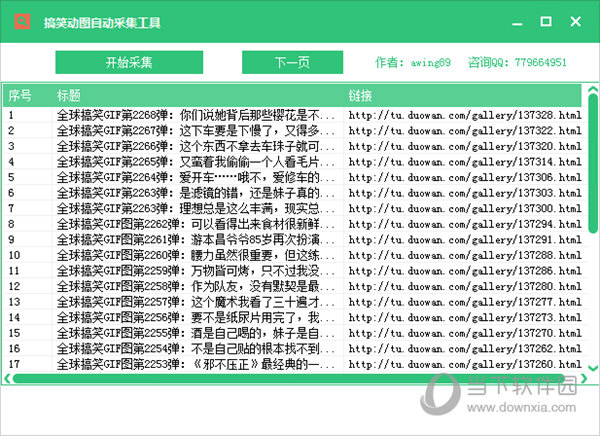
Task: Click the vertical scrollbar down arrow
Action: click(593, 368)
